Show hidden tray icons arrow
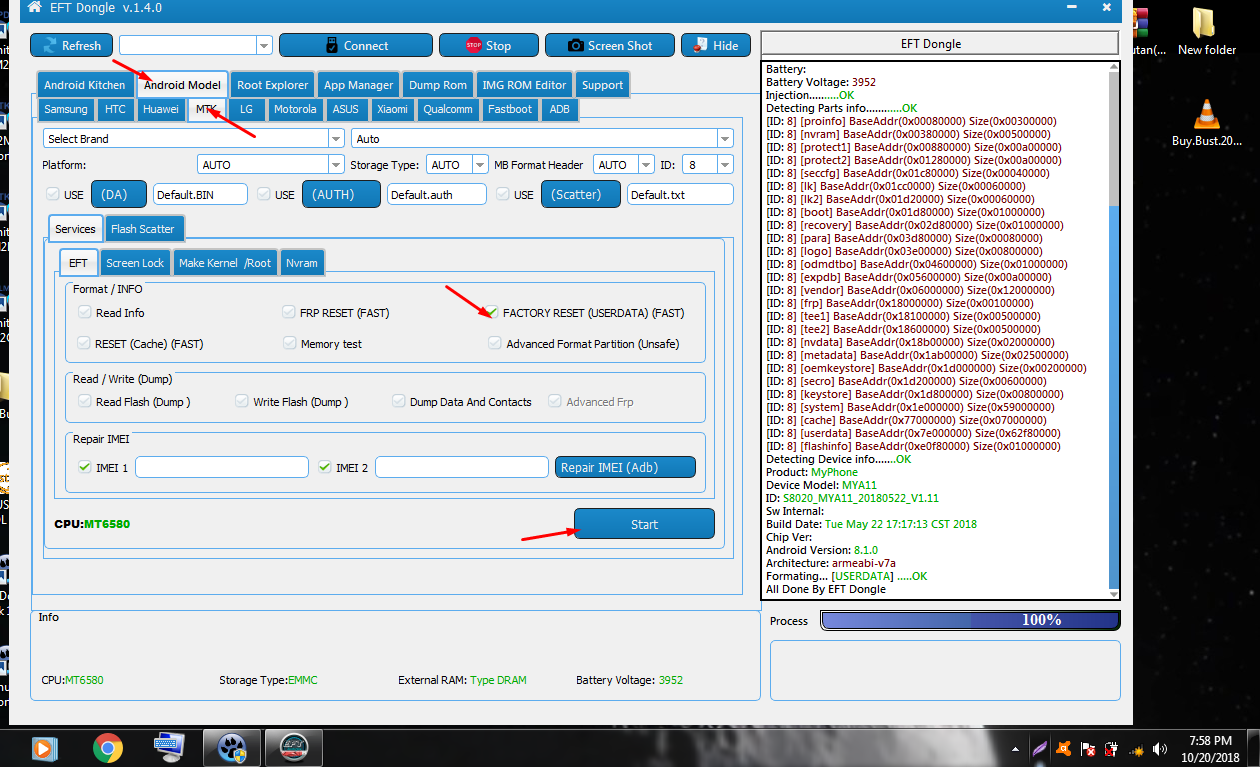The width and height of the screenshot is (1260, 767). 1017,749
